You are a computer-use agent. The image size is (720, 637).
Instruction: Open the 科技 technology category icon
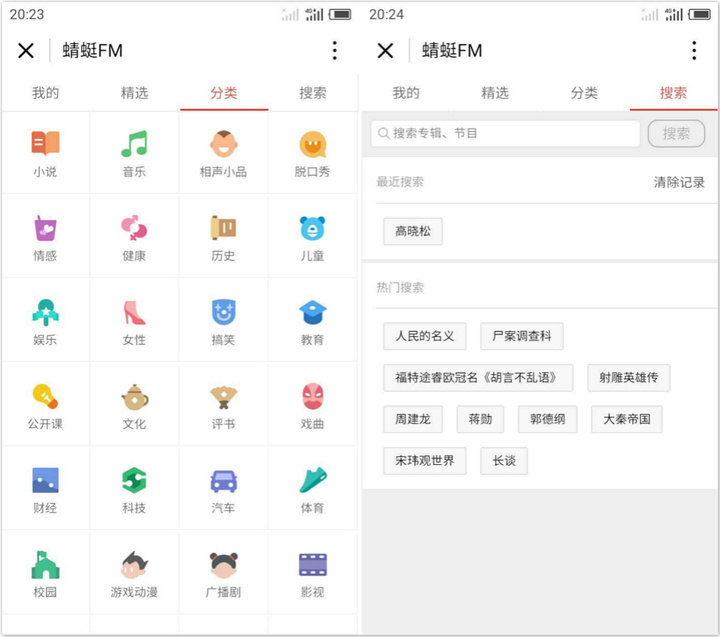coord(134,480)
